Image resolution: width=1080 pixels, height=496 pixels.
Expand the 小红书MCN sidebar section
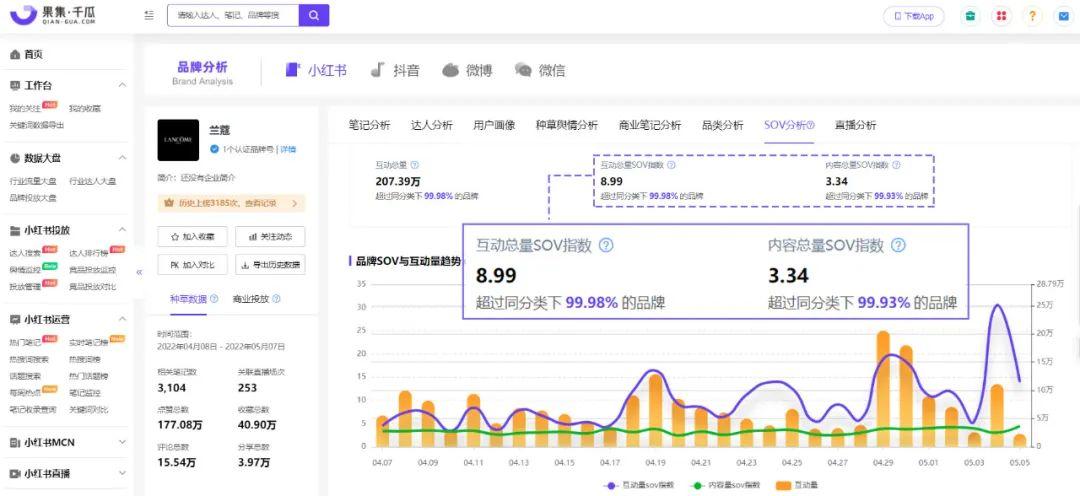[x=122, y=442]
